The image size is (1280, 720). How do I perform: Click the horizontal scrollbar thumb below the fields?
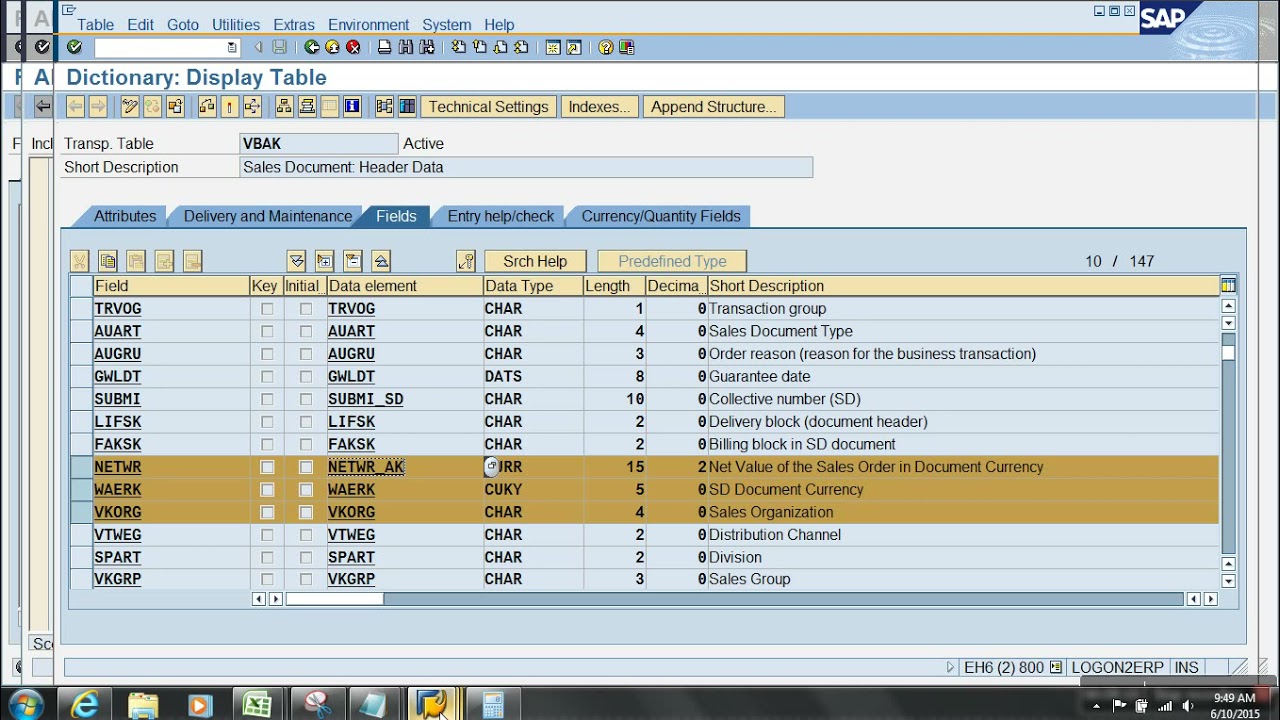click(335, 599)
